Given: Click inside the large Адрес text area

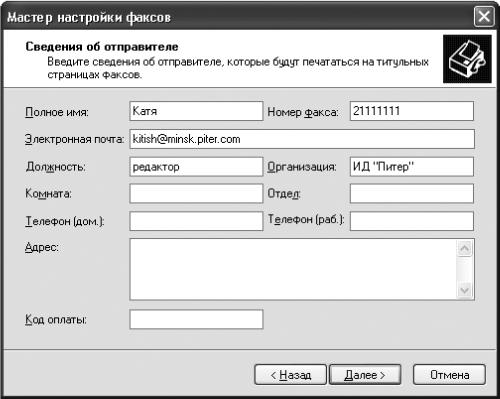Looking at the screenshot, I should tap(293, 269).
